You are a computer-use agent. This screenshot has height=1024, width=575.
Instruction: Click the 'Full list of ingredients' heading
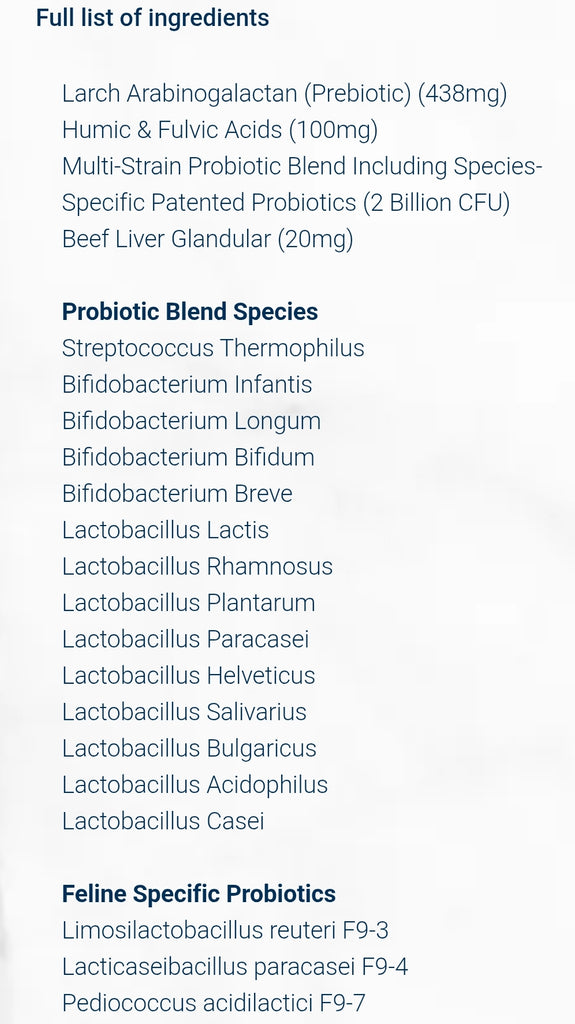pos(152,18)
